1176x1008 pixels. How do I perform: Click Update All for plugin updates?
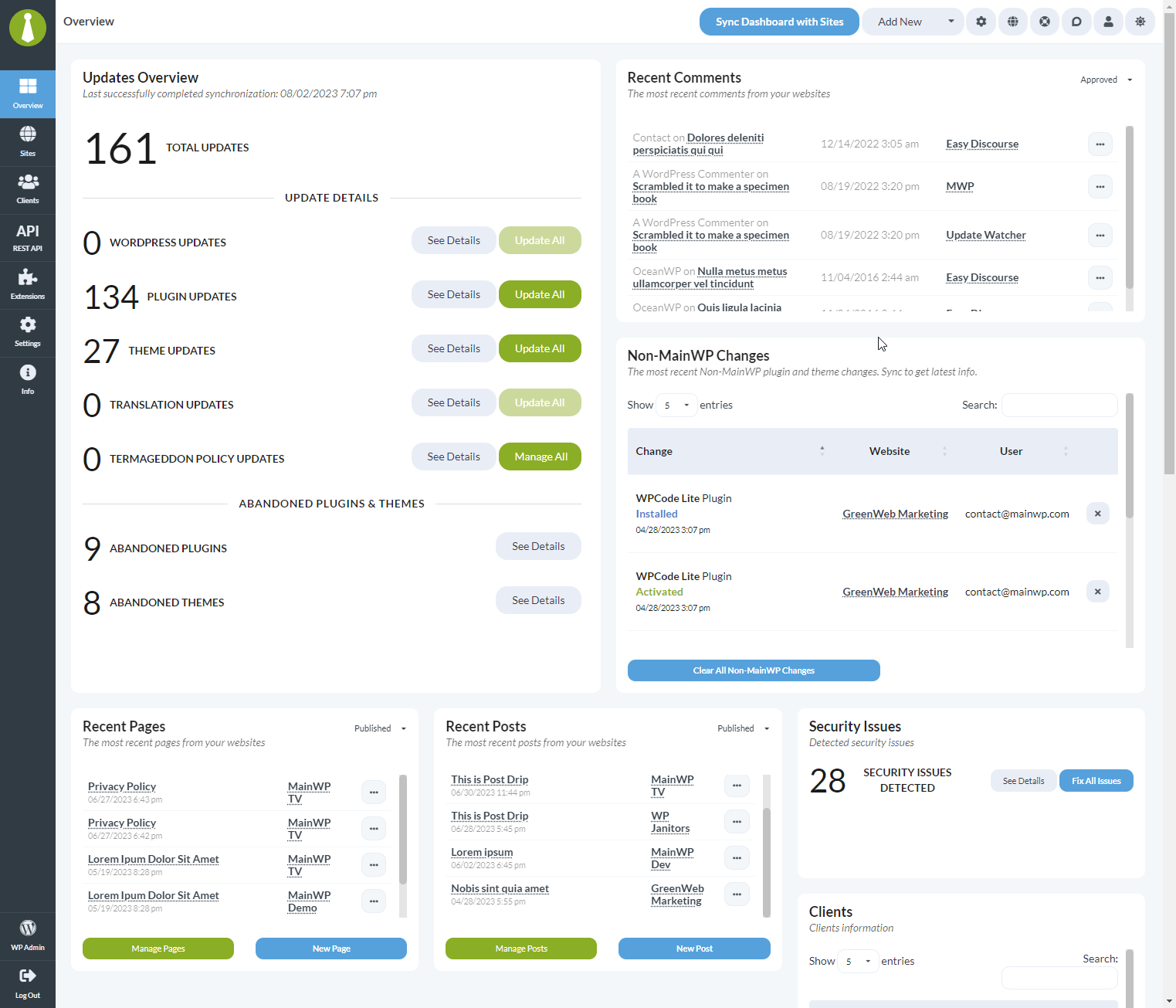coord(540,294)
